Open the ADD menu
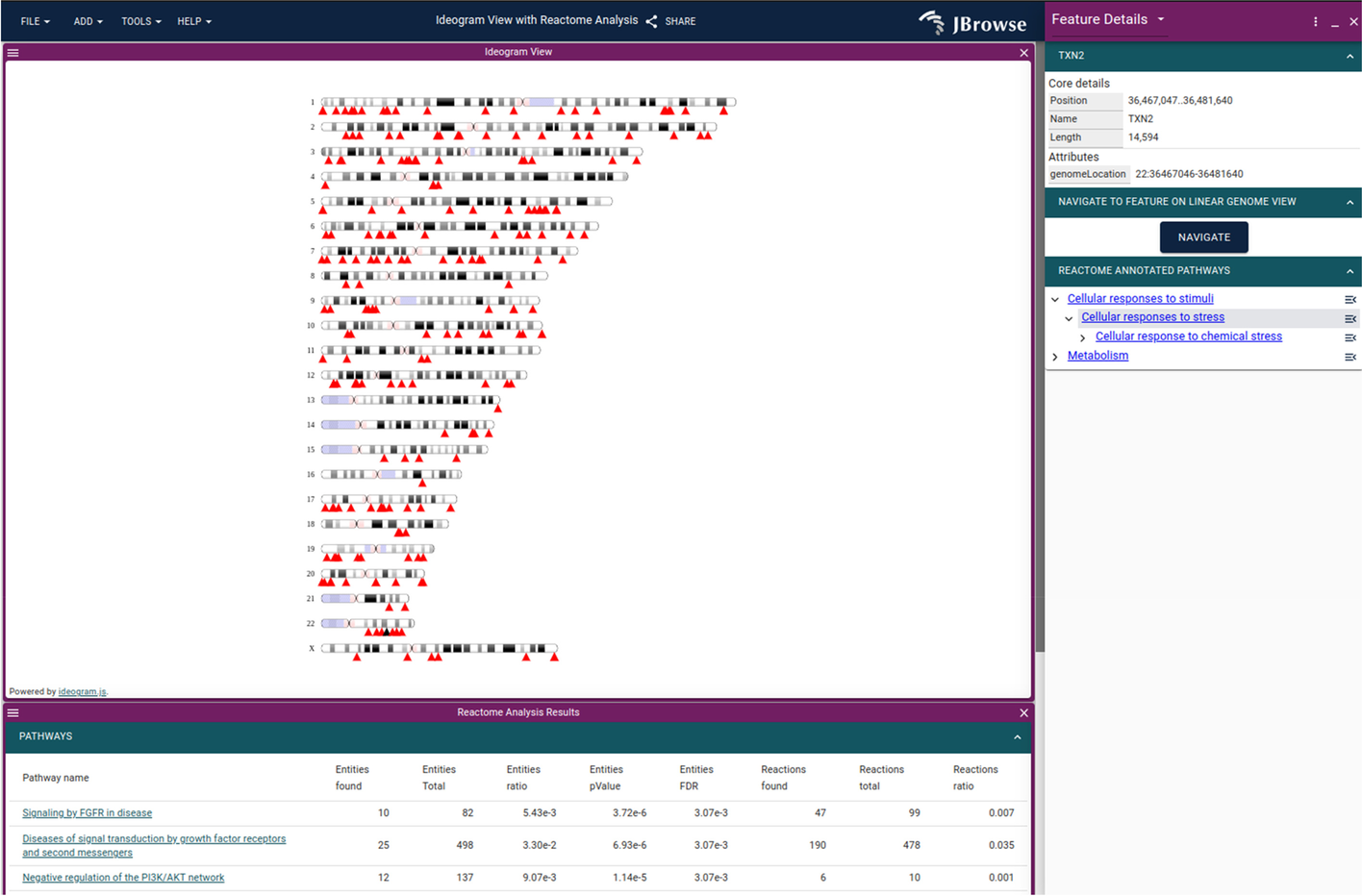1362x896 pixels. click(x=88, y=21)
